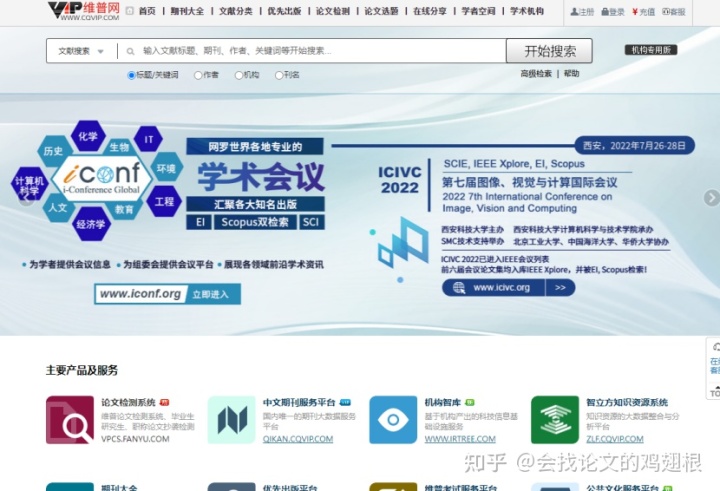The height and width of the screenshot is (491, 720).
Task: Click the 工程 hexagon in banner
Action: click(x=164, y=202)
